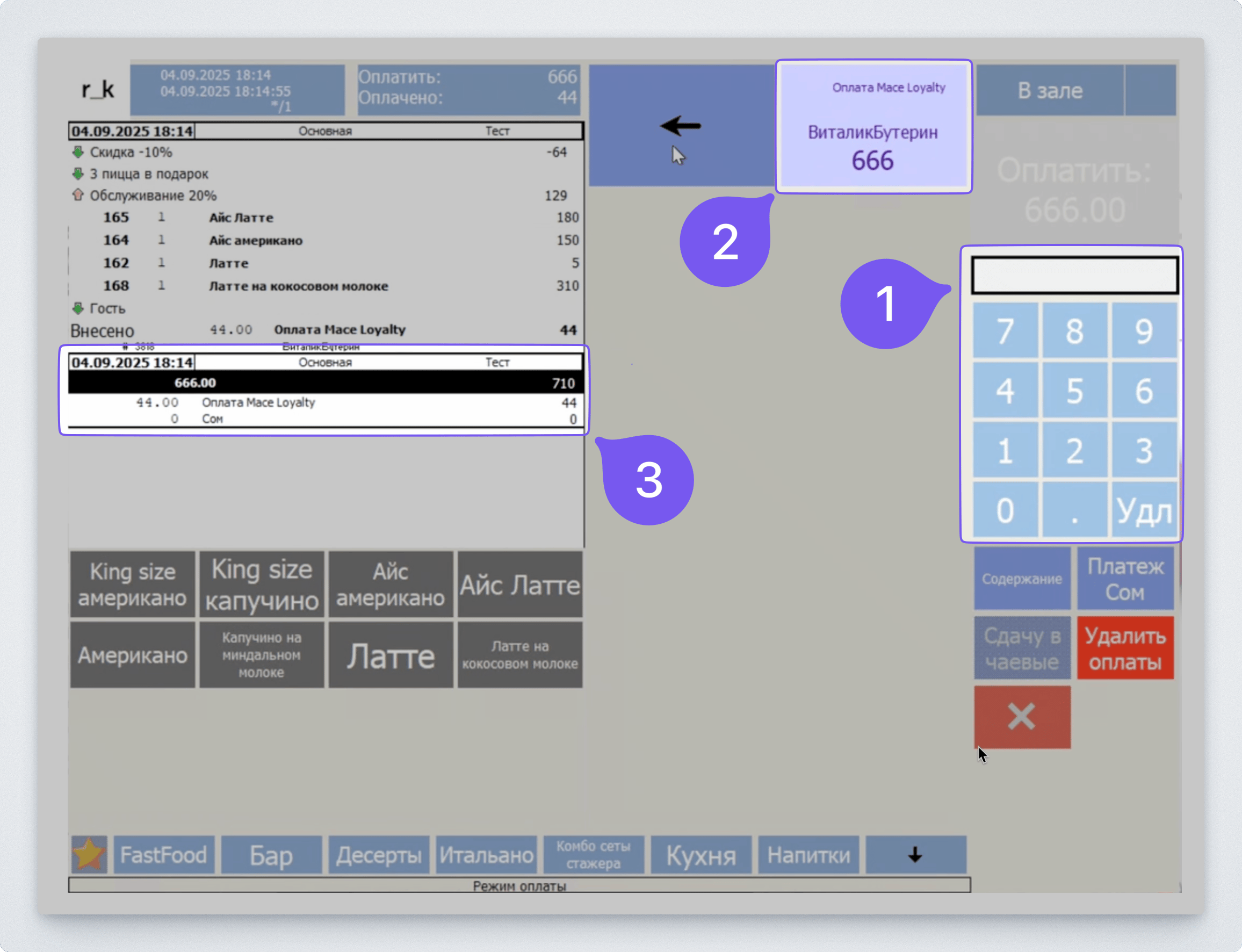Add Айс Латте menu item

point(519,585)
